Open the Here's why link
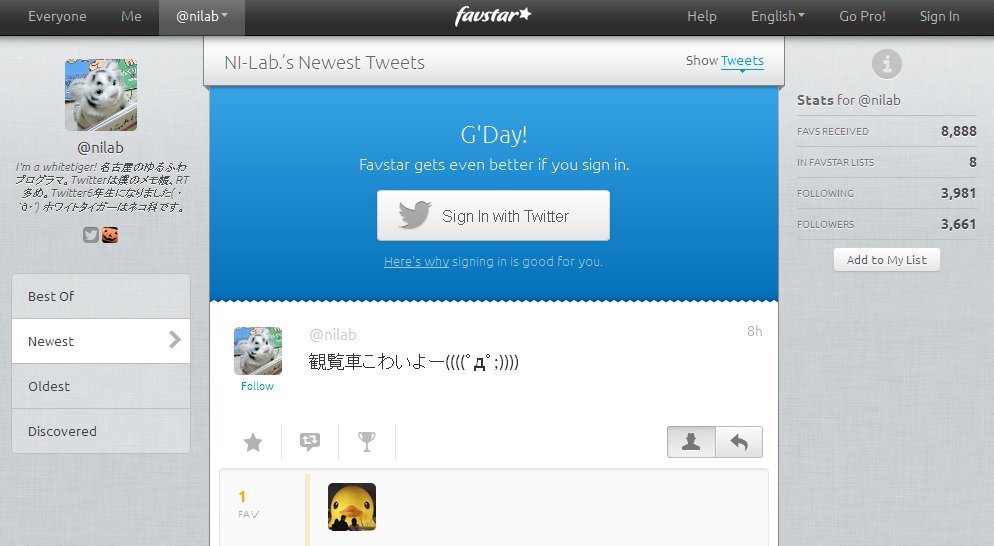The height and width of the screenshot is (546, 994). 416,261
